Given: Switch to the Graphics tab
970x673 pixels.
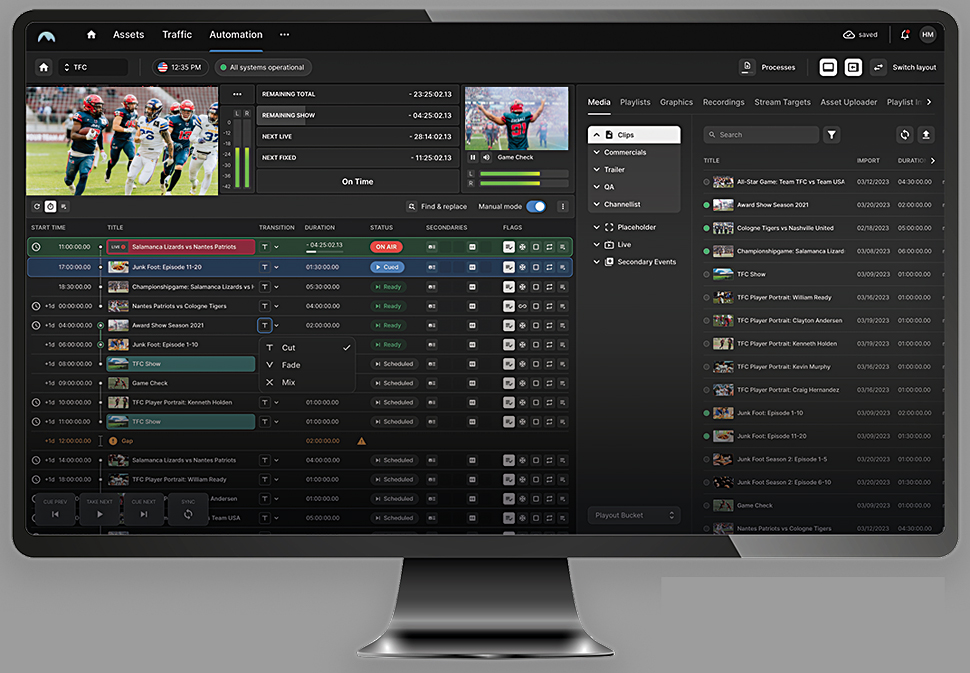Looking at the screenshot, I should click(x=676, y=102).
